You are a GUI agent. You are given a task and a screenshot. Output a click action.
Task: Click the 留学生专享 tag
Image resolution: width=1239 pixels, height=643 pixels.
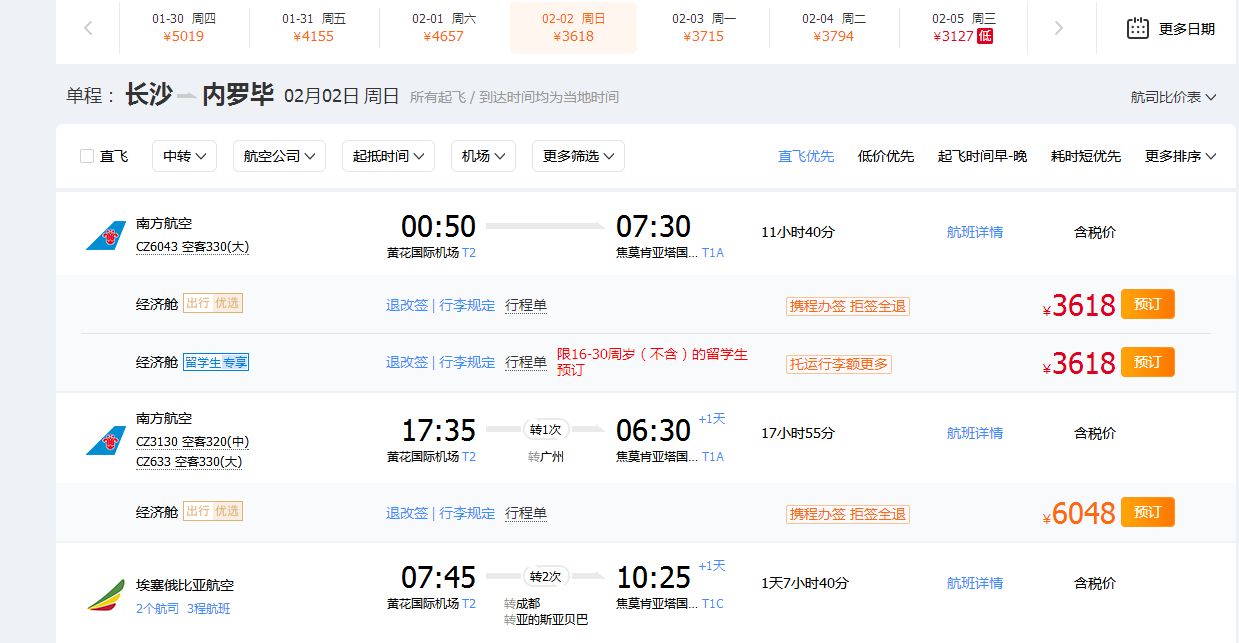tap(216, 362)
